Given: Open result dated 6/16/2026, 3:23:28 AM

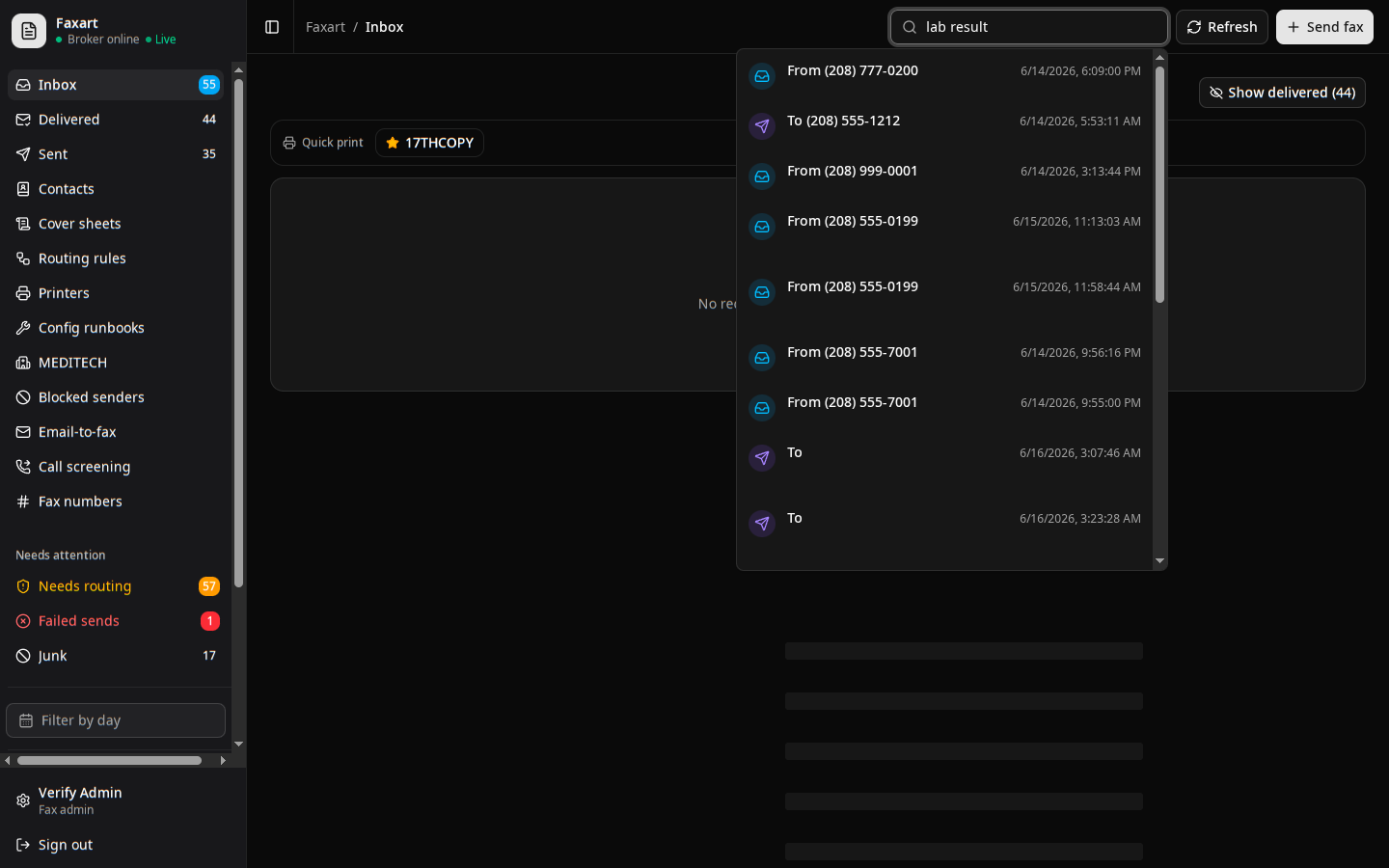Looking at the screenshot, I should pyautogui.click(x=944, y=531).
